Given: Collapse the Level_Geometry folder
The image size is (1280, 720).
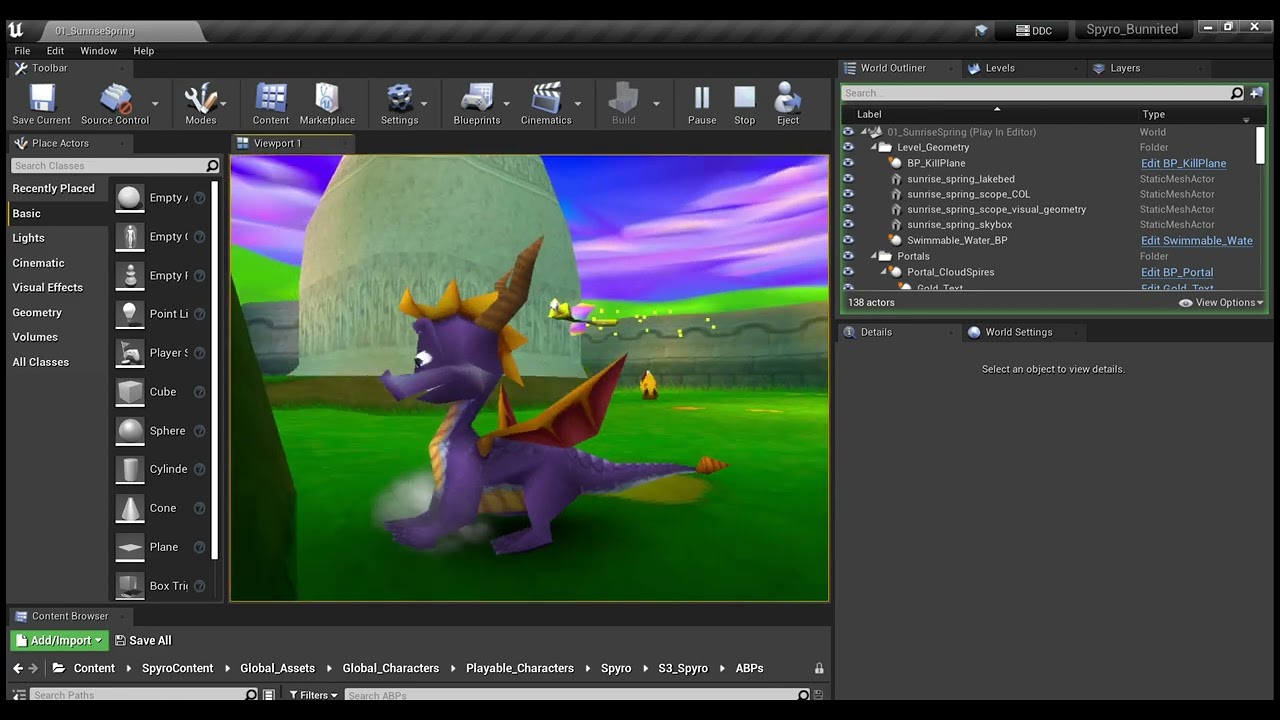Looking at the screenshot, I should tap(873, 148).
